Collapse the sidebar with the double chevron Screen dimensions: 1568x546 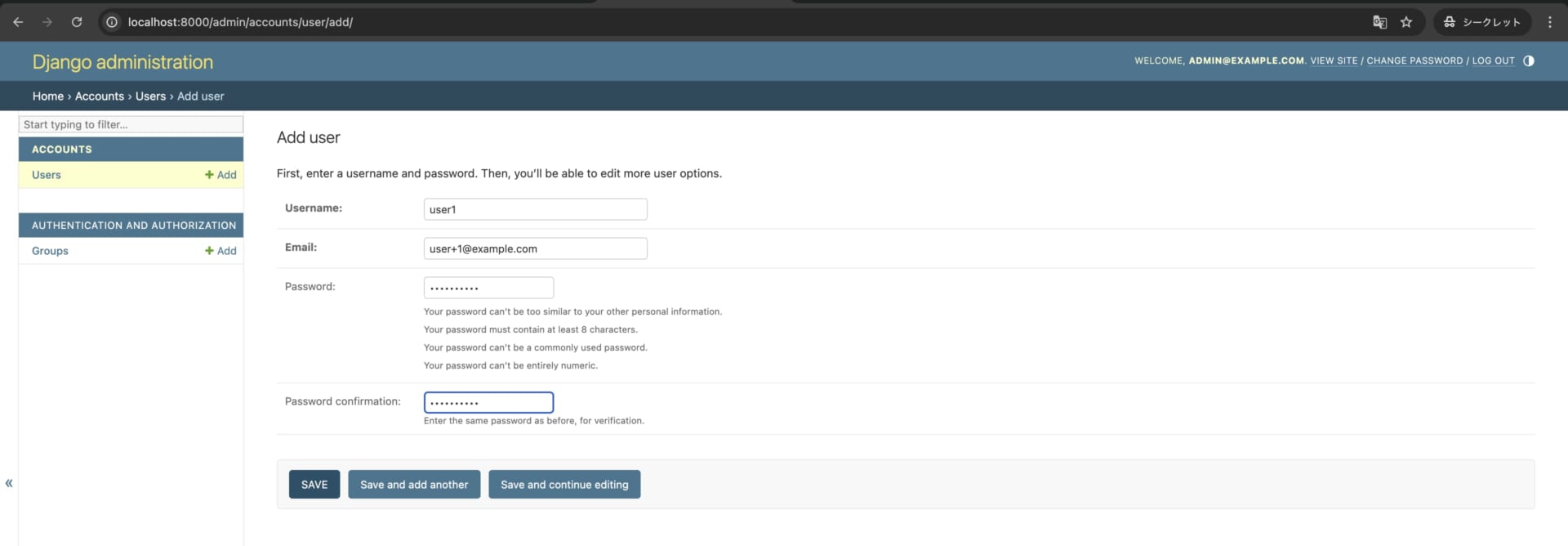[9, 483]
